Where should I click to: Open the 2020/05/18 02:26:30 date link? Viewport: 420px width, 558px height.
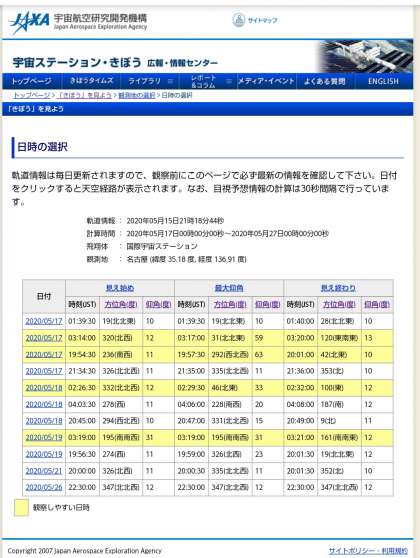[44, 388]
